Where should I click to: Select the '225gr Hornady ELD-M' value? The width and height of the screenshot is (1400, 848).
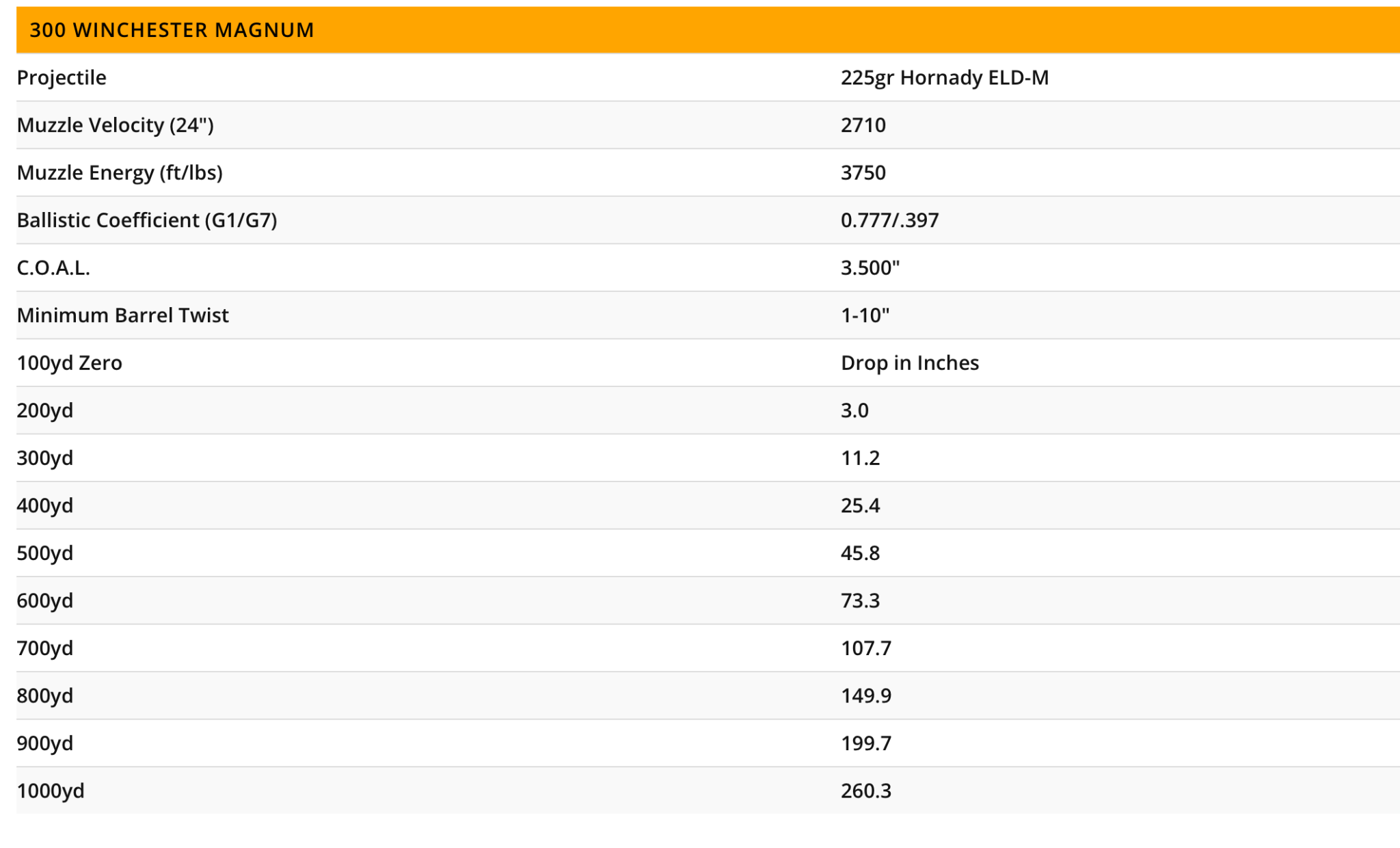click(945, 78)
